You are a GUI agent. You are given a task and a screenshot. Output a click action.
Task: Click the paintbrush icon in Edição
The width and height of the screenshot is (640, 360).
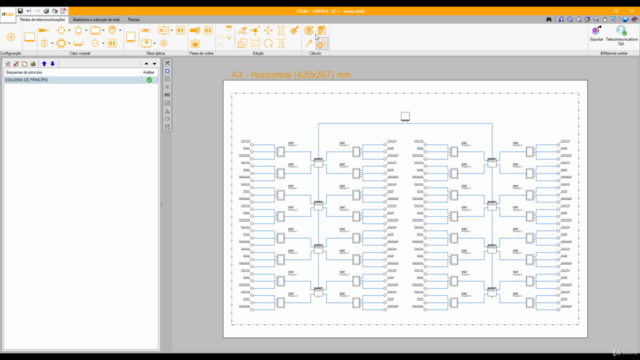click(294, 30)
